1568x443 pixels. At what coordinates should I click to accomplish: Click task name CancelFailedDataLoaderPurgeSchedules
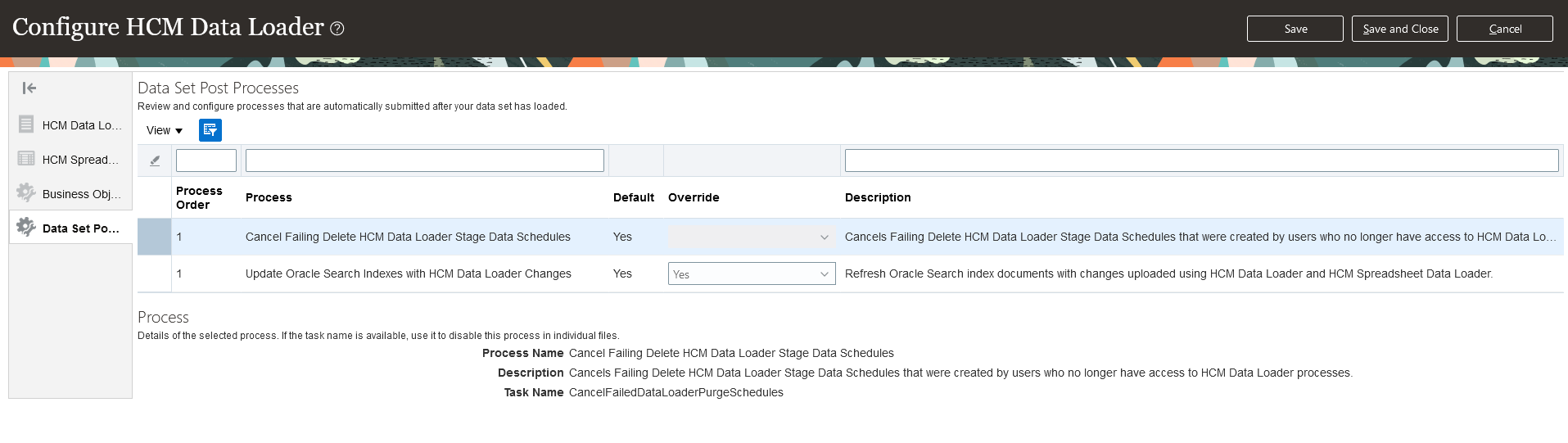pyautogui.click(x=676, y=392)
